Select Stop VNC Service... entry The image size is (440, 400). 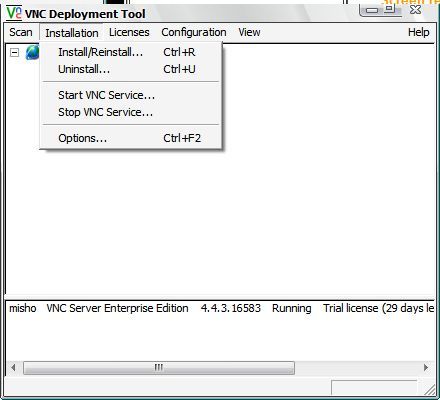[131, 112]
